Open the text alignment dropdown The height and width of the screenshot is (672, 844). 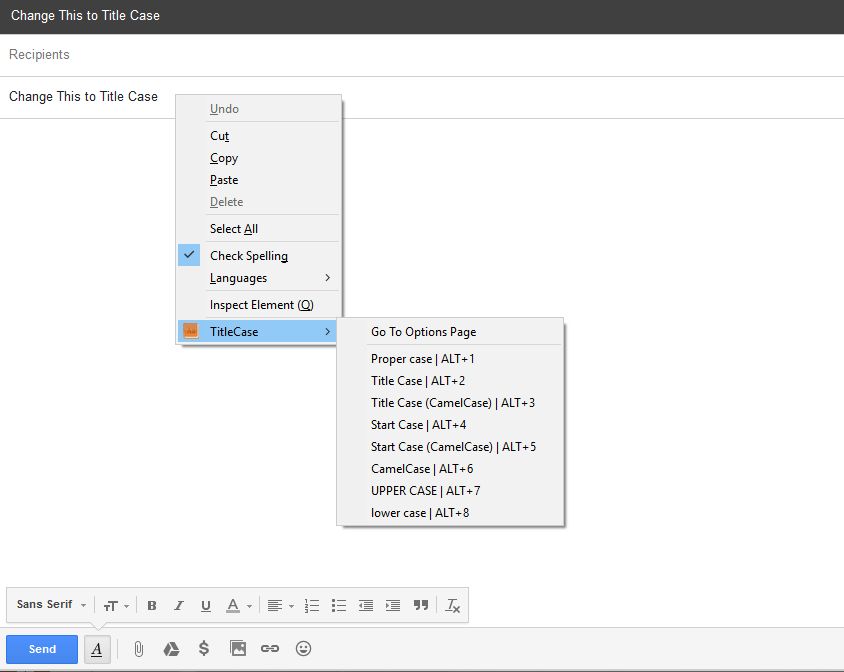(x=278, y=605)
